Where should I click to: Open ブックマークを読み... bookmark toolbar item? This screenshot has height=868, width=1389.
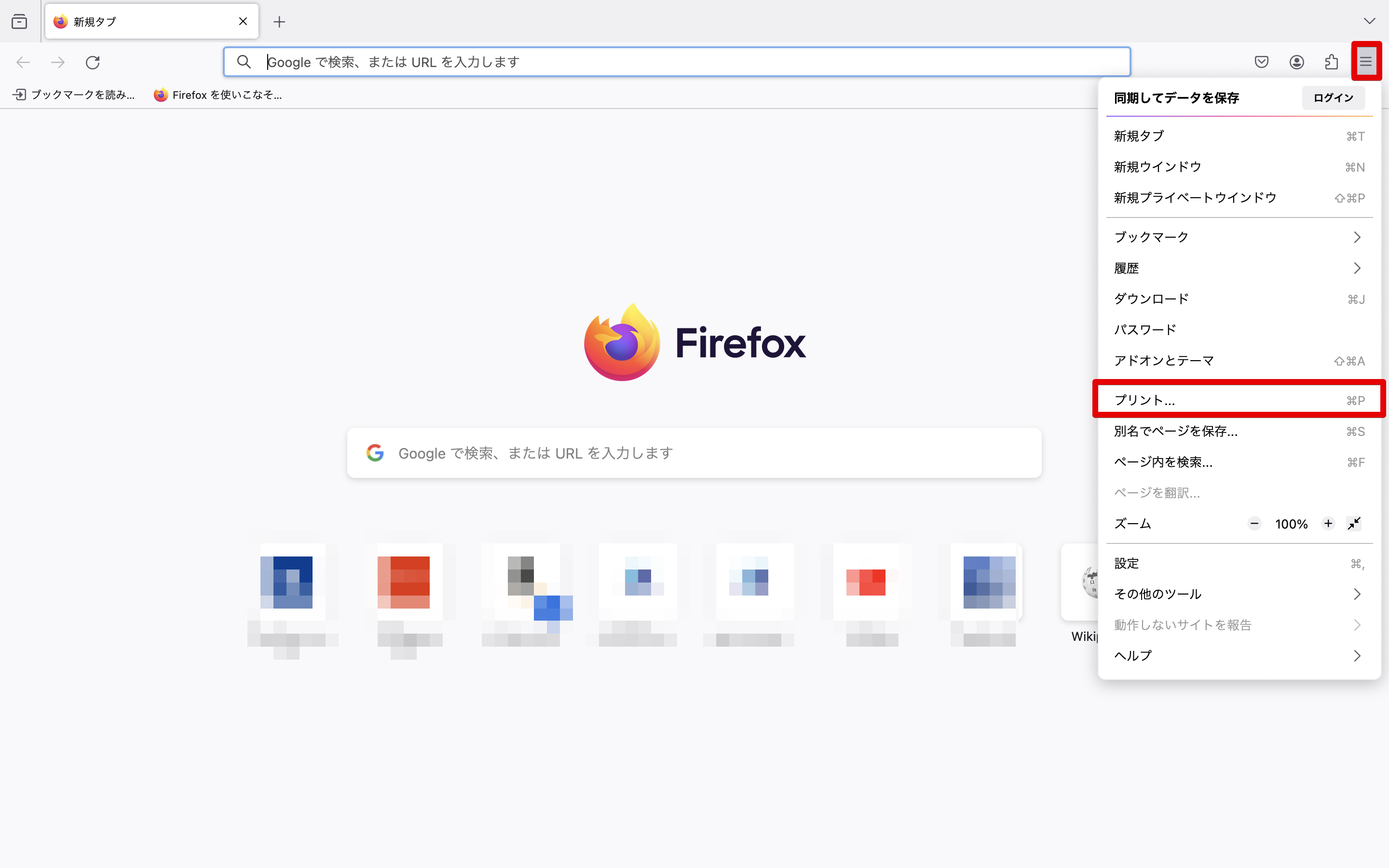pos(73,95)
